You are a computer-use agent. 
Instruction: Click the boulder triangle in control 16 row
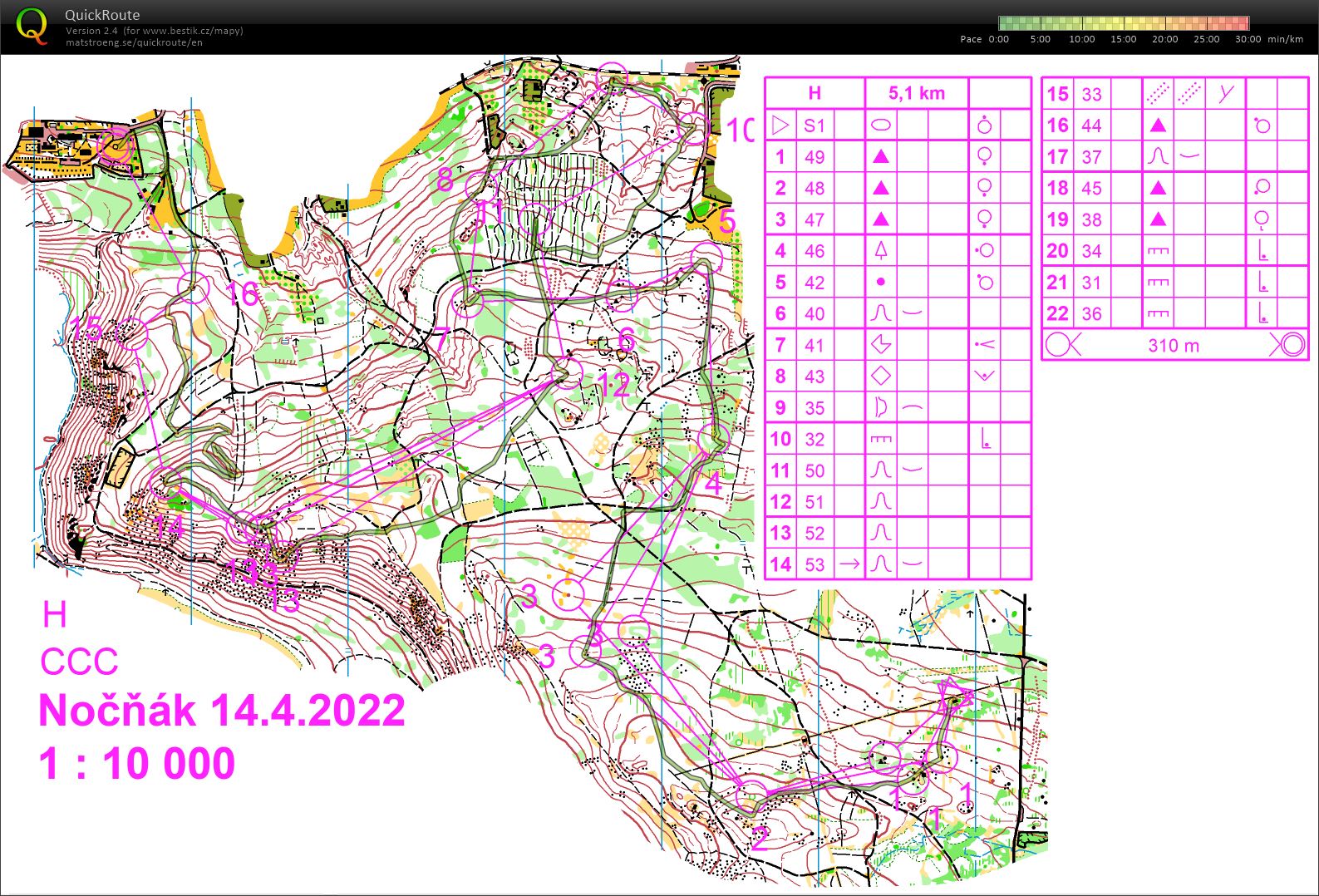[1158, 126]
